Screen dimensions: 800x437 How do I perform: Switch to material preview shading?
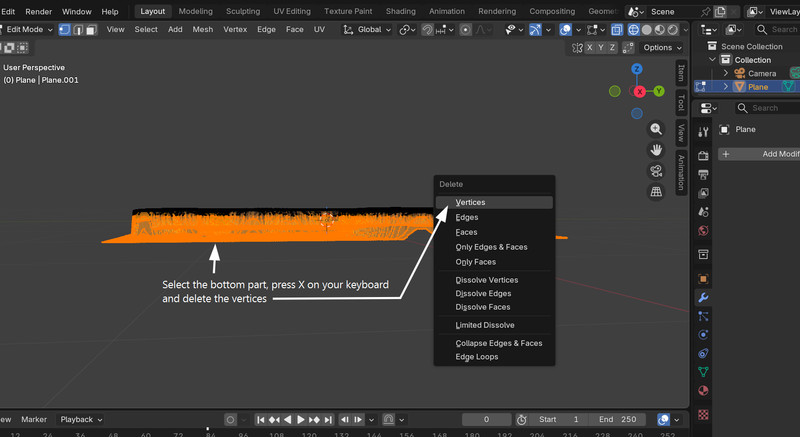click(x=660, y=30)
